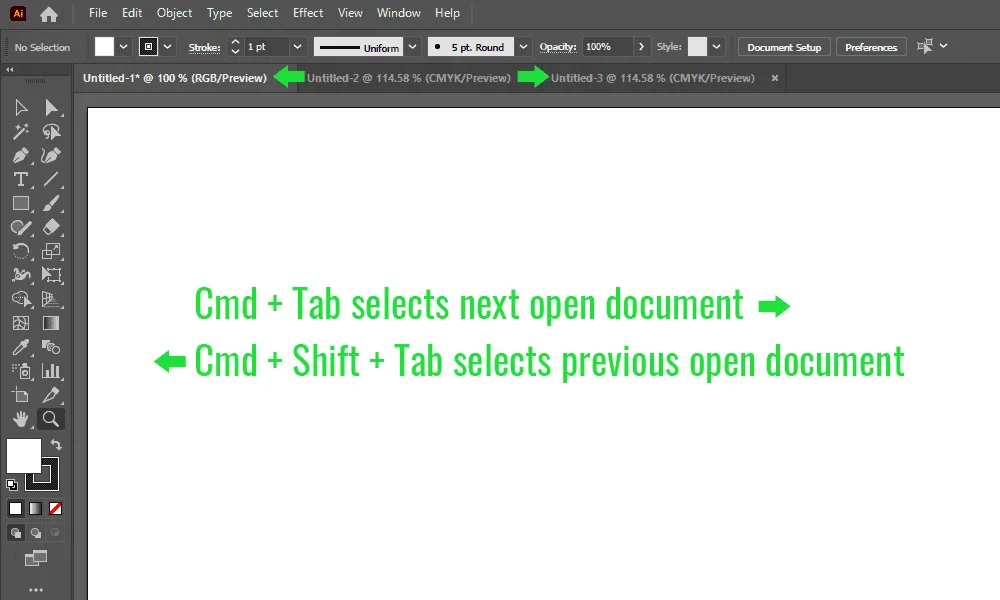Open stroke weight dropdown
Viewport: 1000px width, 600px height.
point(297,47)
